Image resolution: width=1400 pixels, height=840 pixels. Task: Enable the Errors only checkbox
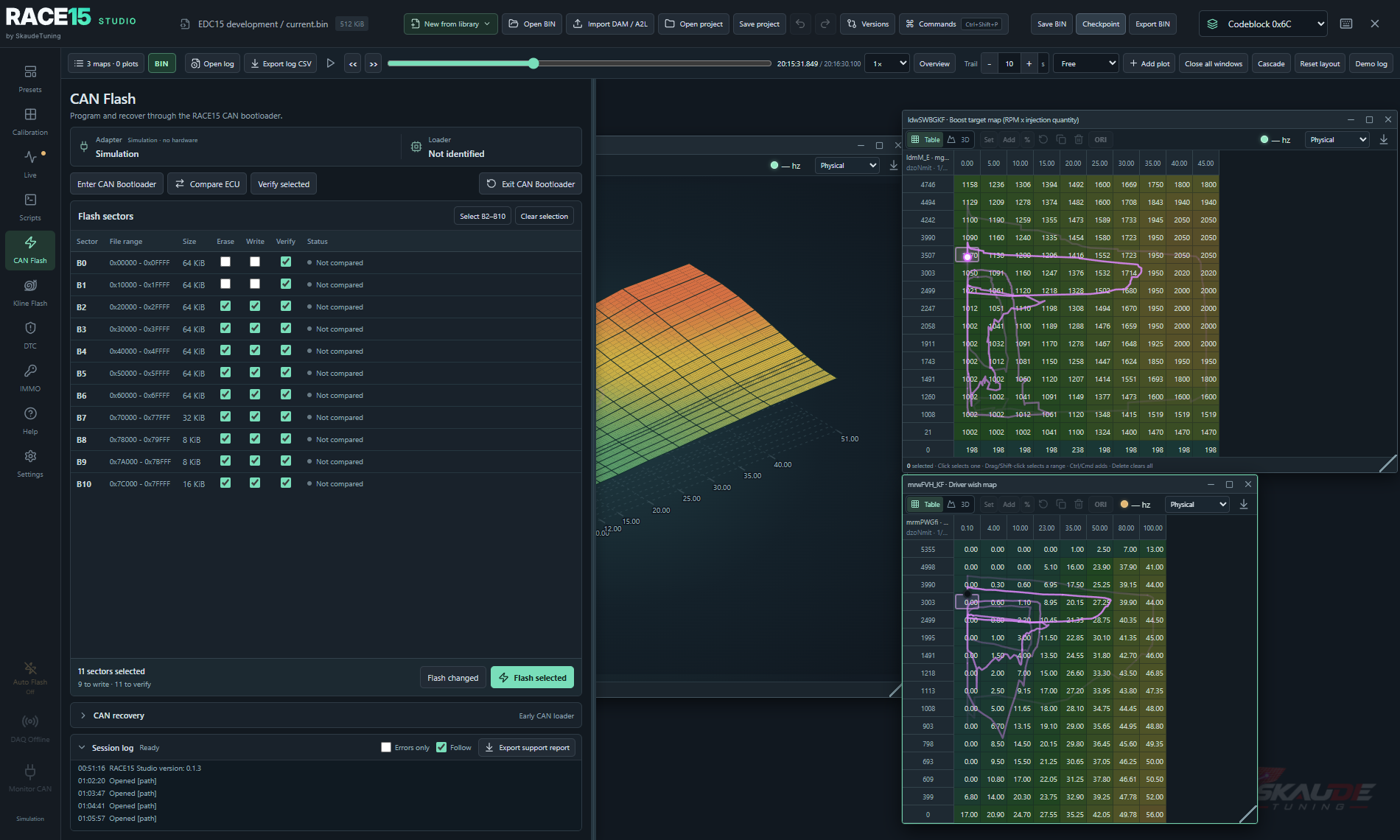click(x=386, y=747)
